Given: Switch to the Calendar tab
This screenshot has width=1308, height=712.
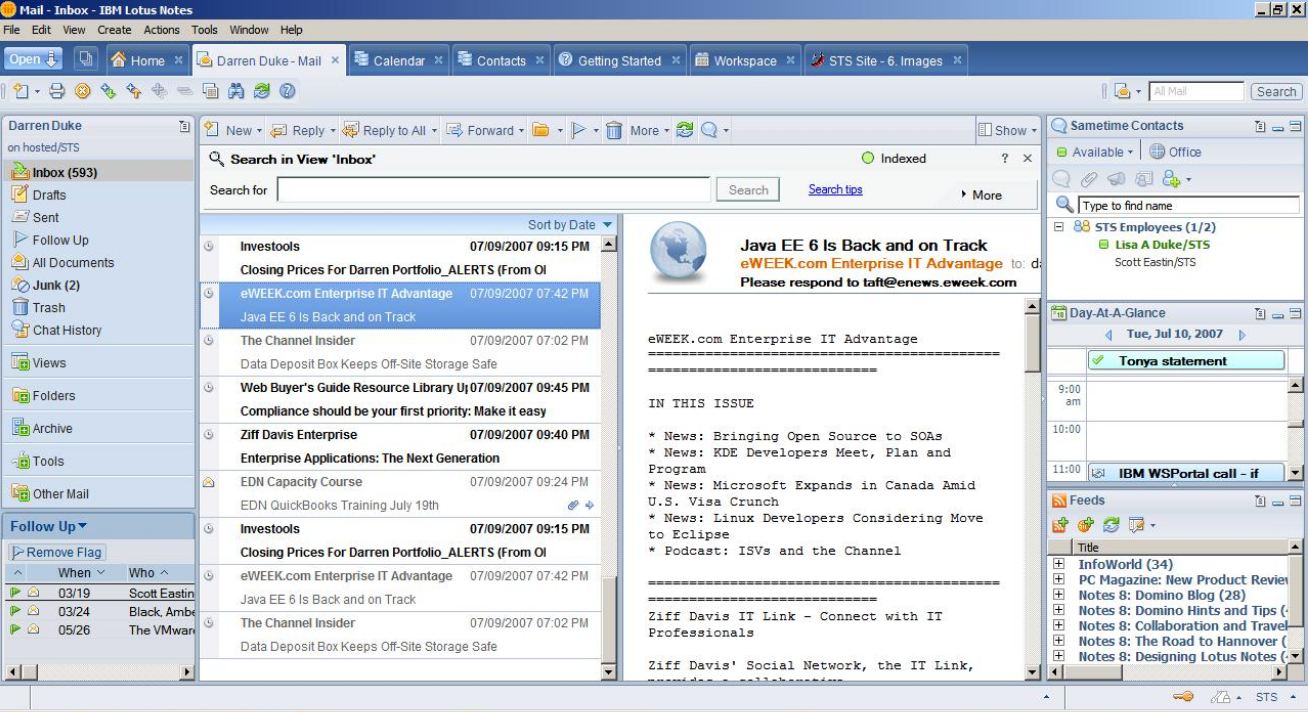Looking at the screenshot, I should pos(398,60).
